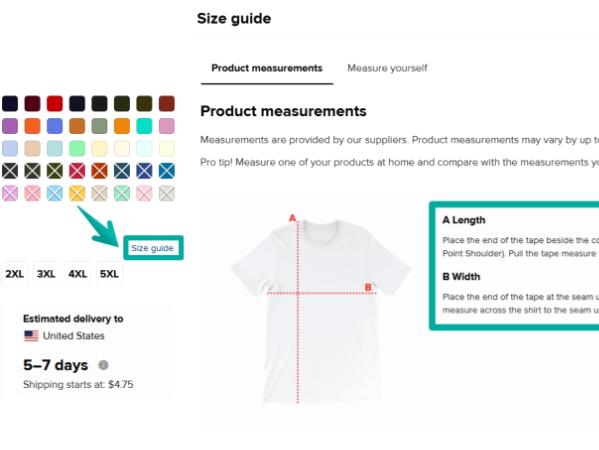Viewport: 599px width, 450px height.
Task: Choose the royal blue color swatch
Action: click(x=55, y=126)
